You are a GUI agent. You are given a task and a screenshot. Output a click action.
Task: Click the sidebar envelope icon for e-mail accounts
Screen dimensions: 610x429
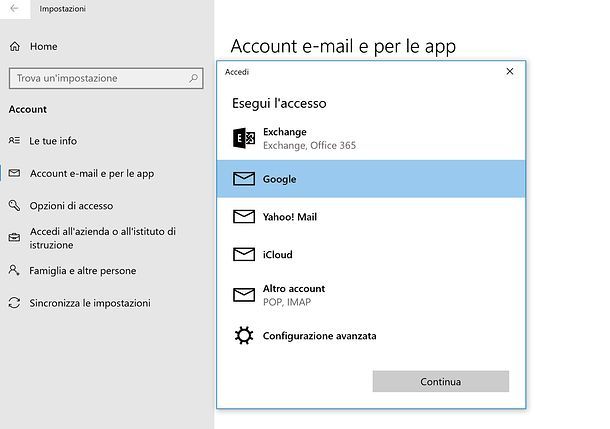[14, 173]
